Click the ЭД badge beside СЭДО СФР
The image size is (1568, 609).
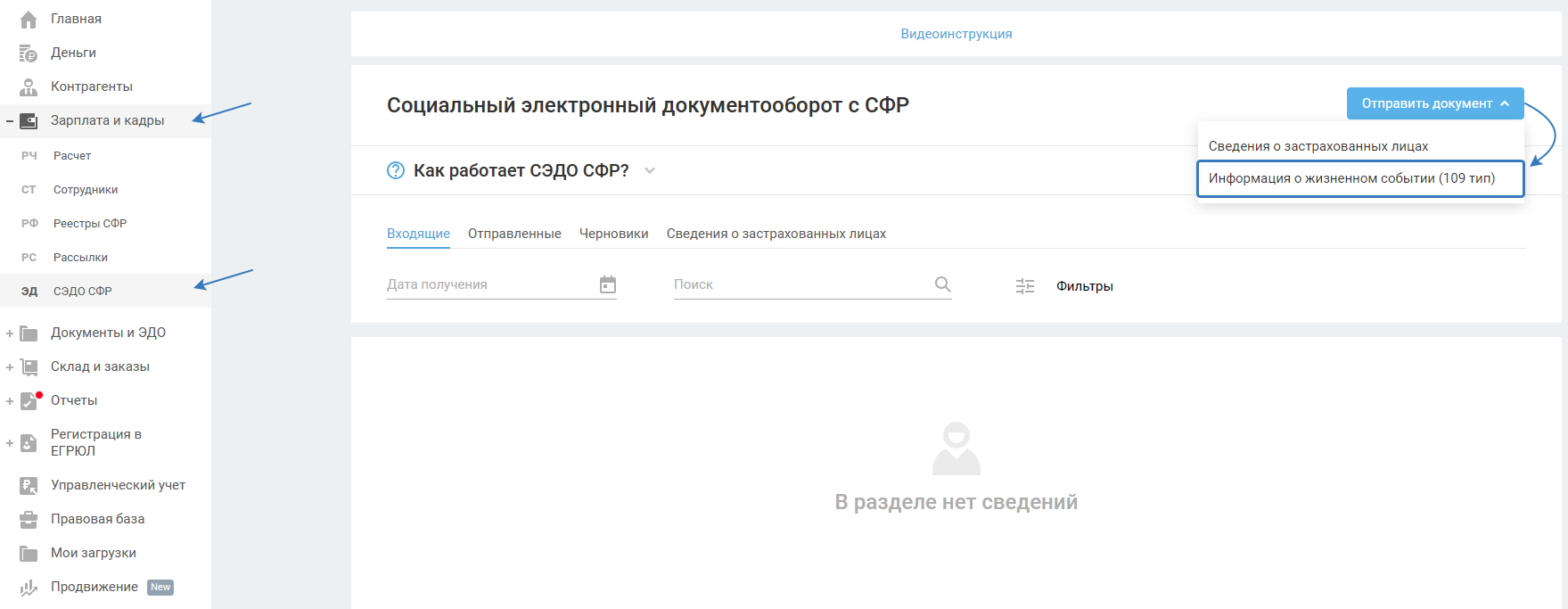coord(29,292)
